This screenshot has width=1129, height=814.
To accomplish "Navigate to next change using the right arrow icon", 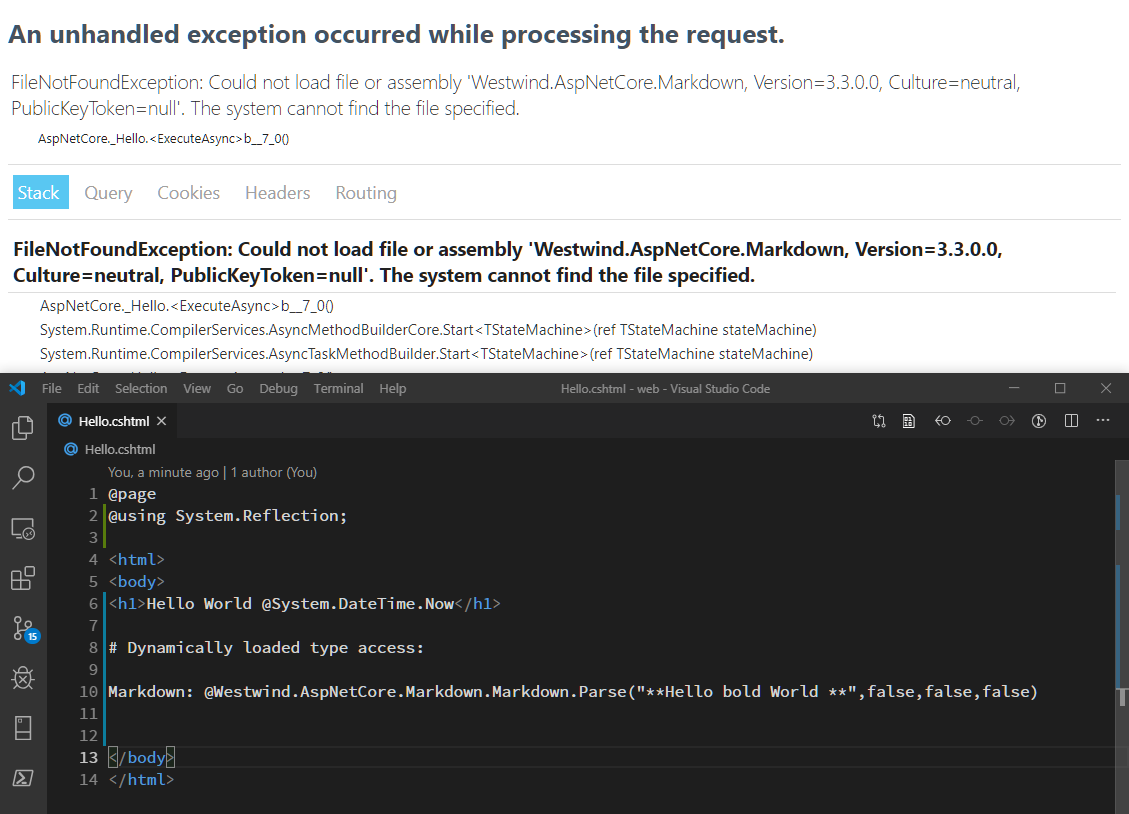I will click(x=1007, y=421).
